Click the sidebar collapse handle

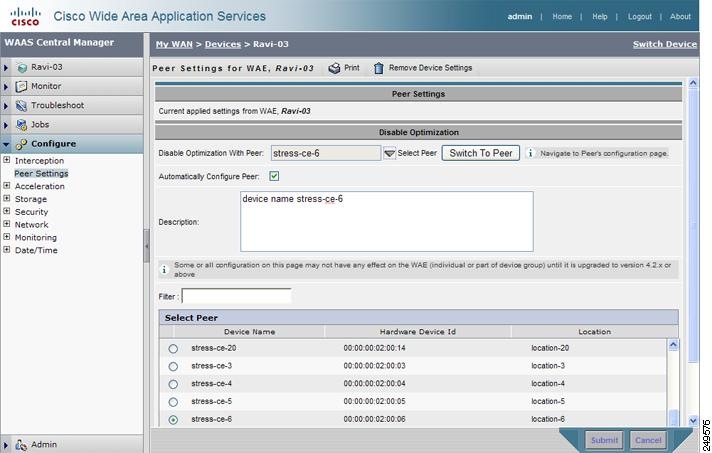147,246
